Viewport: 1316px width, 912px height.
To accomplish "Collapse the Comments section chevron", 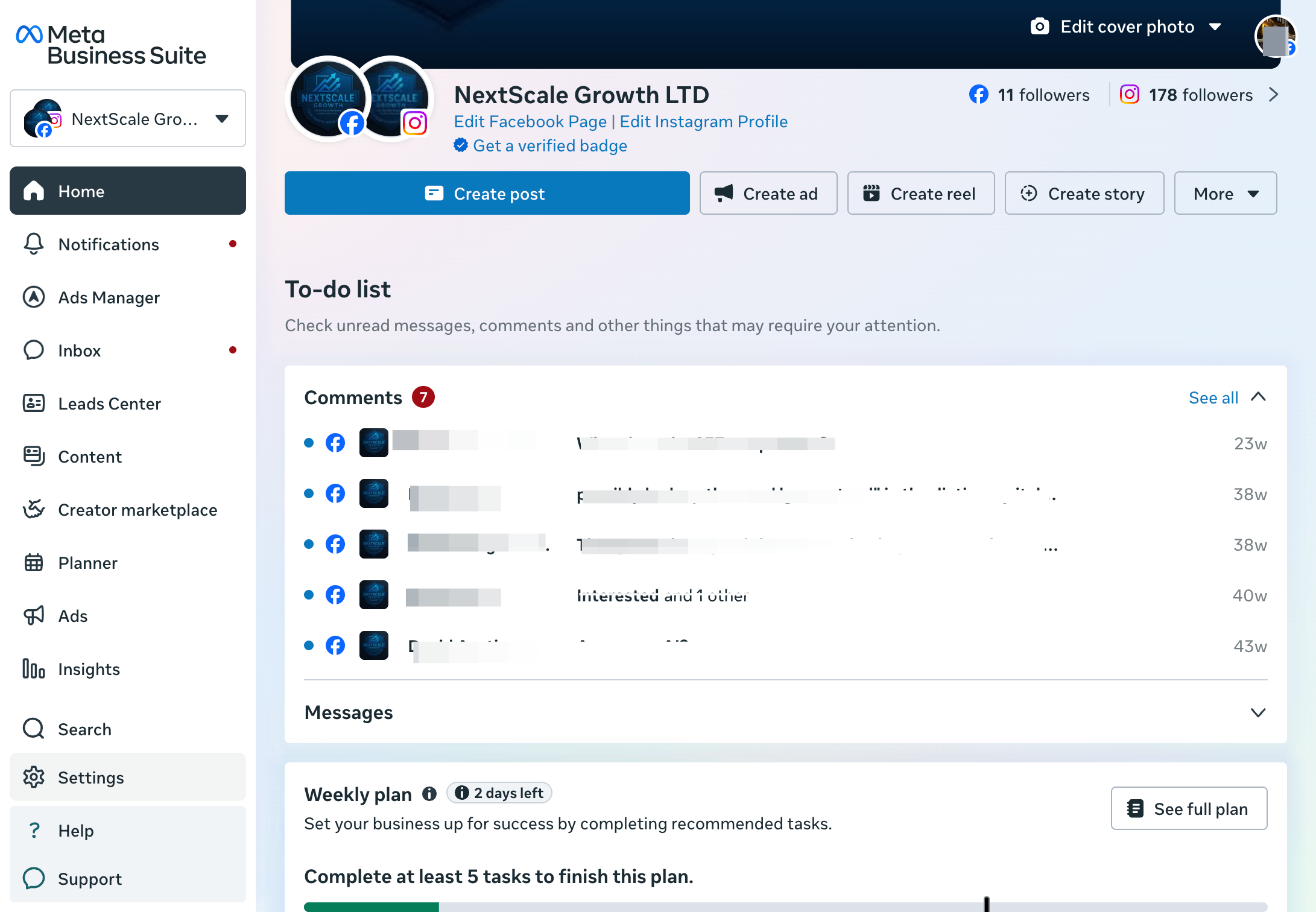I will [x=1258, y=397].
